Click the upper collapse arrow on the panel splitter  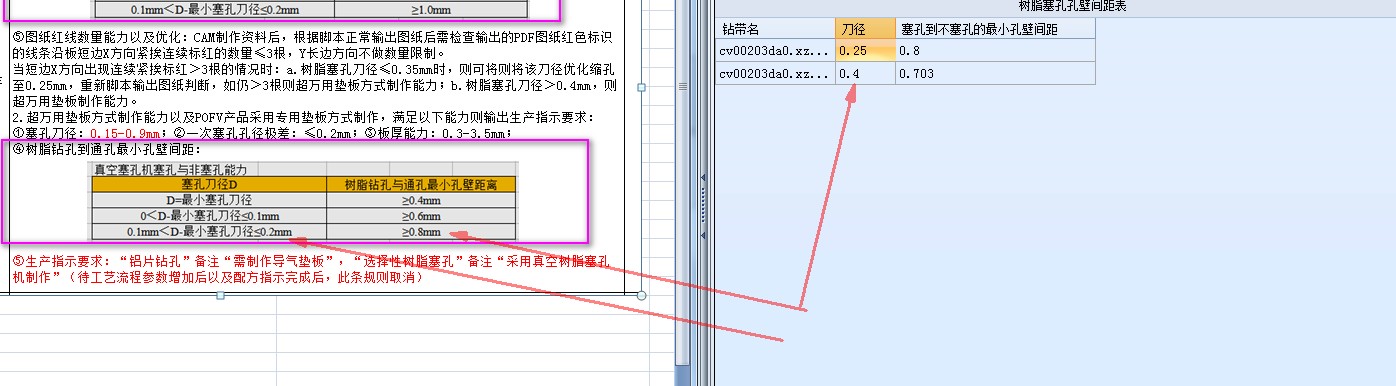pyautogui.click(x=703, y=178)
